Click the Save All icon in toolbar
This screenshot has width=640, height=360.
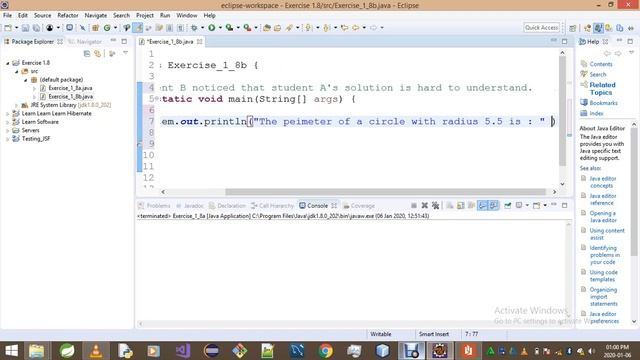tap(36, 28)
